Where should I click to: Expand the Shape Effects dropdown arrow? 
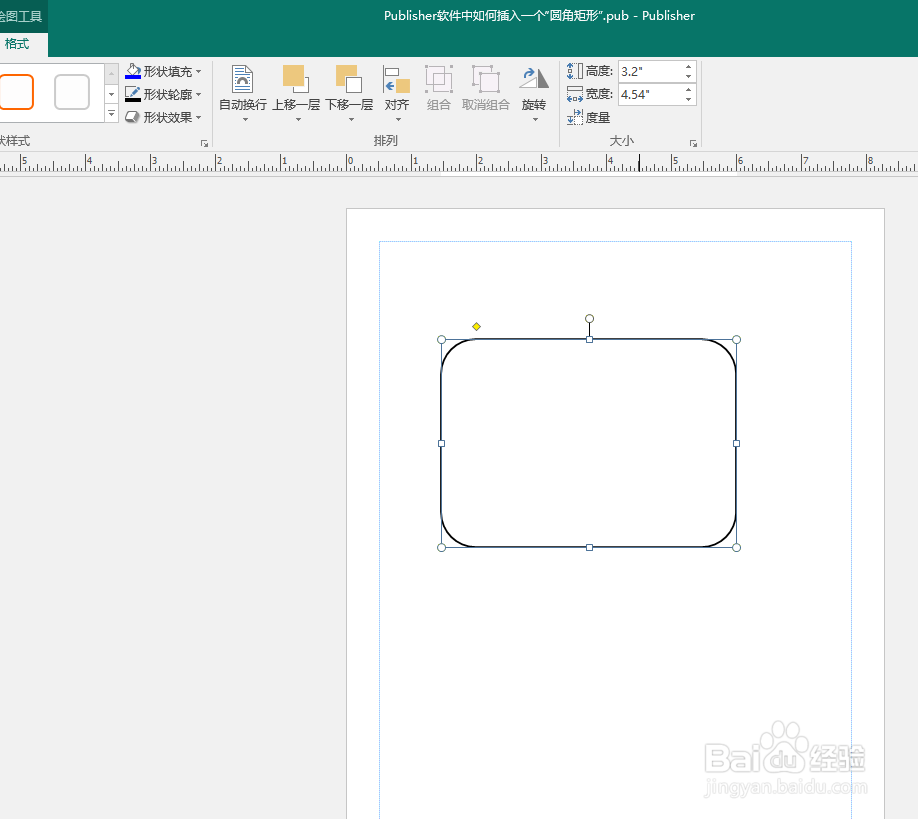(x=198, y=117)
